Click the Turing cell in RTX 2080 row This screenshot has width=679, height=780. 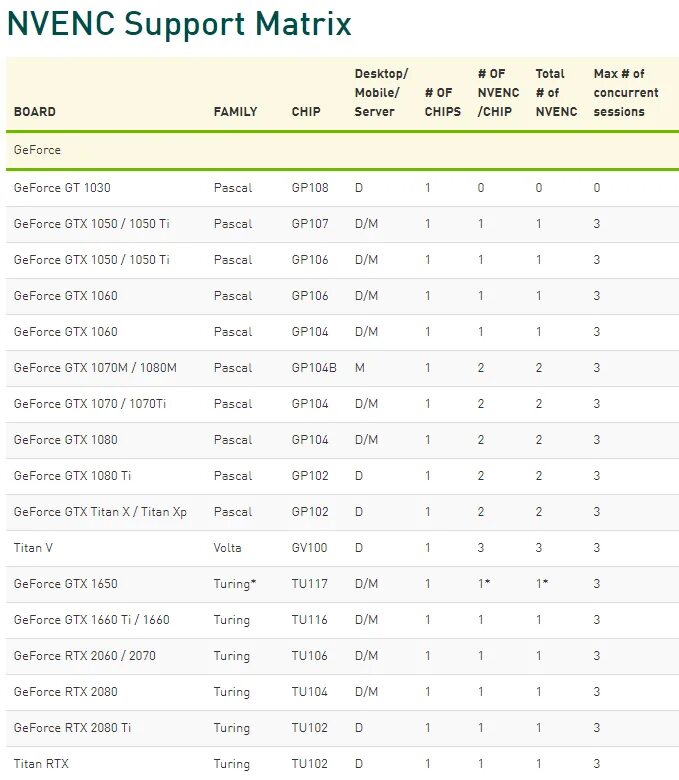pyautogui.click(x=232, y=692)
